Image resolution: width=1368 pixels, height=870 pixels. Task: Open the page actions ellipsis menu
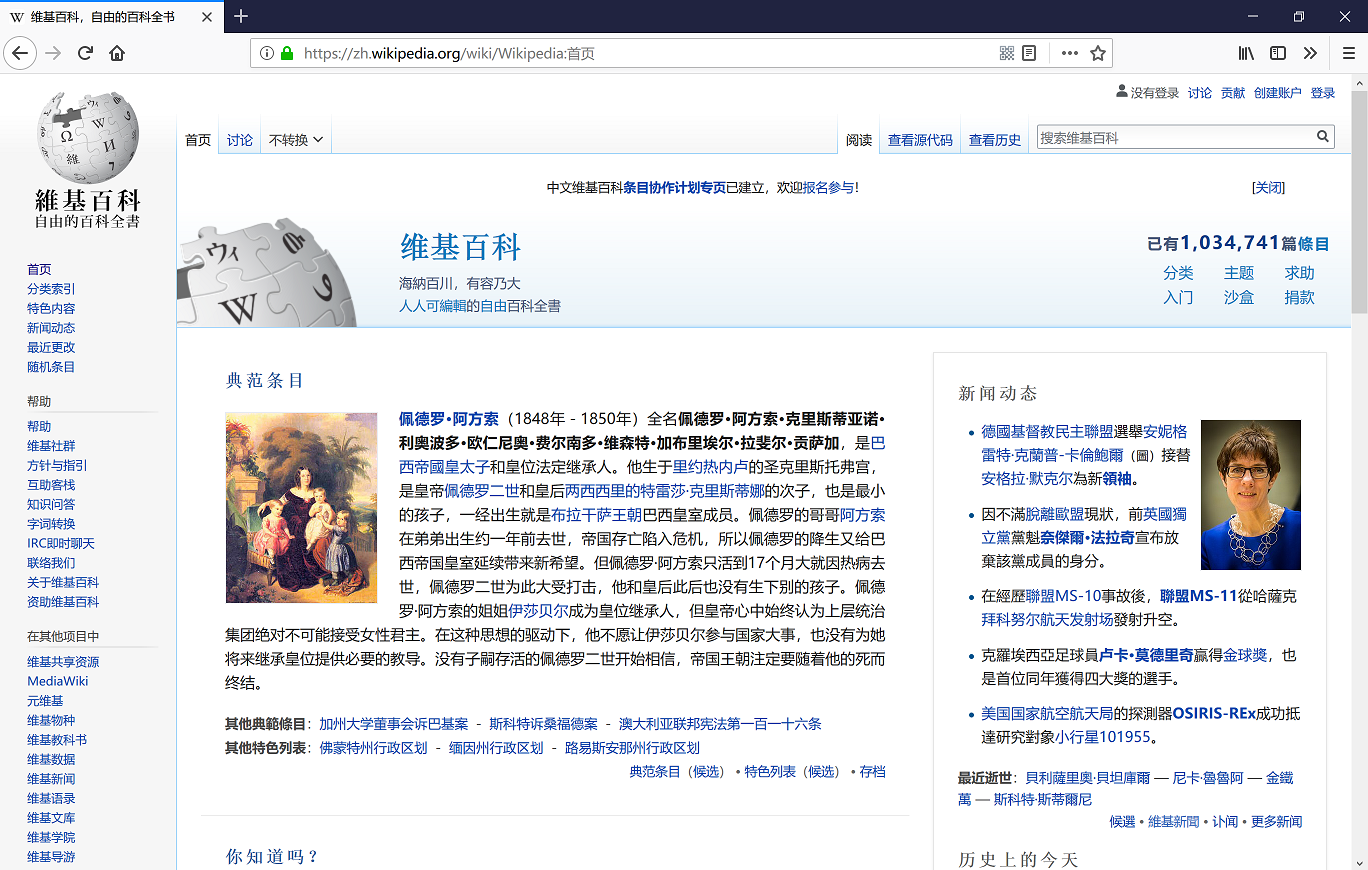(x=1068, y=53)
